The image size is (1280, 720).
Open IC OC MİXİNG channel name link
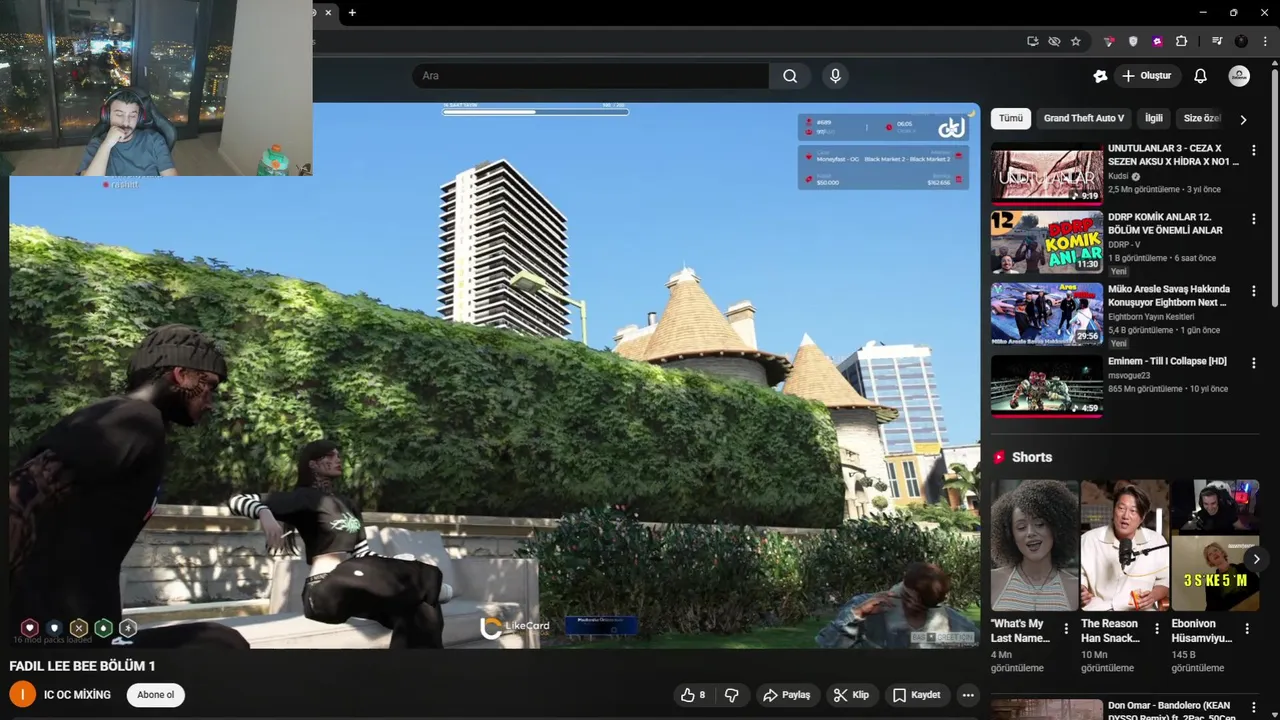(77, 695)
